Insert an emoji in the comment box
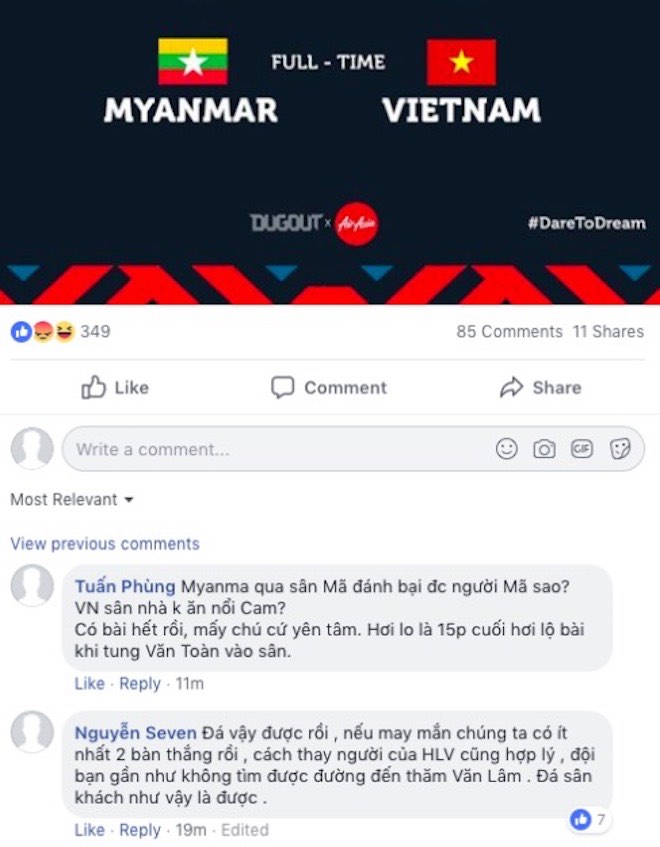The height and width of the screenshot is (847, 660). click(x=507, y=449)
